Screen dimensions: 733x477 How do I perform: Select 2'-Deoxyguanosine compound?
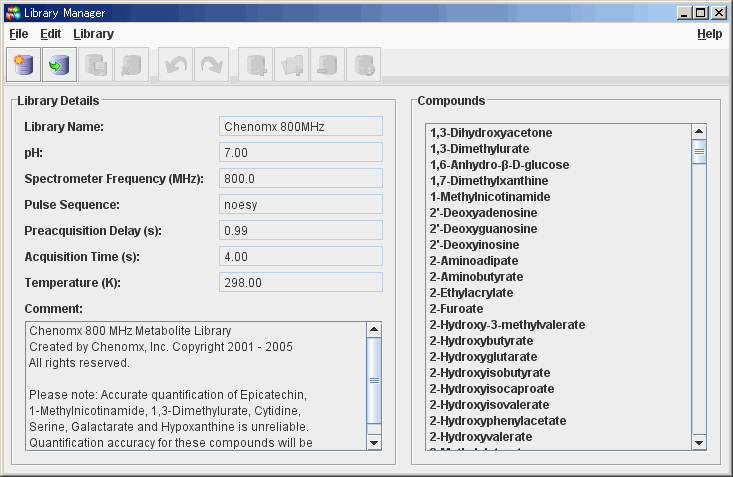pyautogui.click(x=559, y=229)
